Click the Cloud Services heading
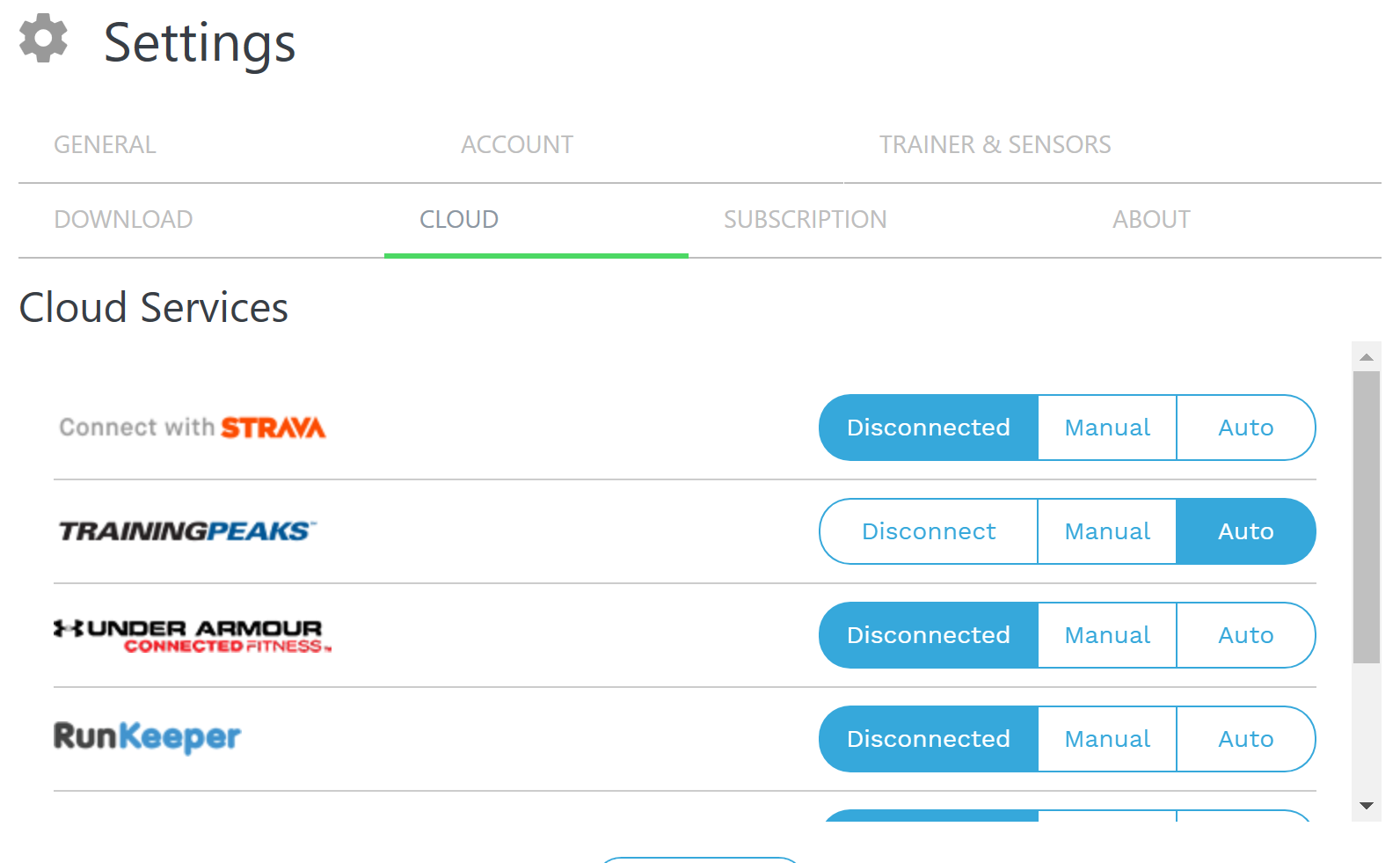Viewport: 1400px width, 863px height. point(154,308)
